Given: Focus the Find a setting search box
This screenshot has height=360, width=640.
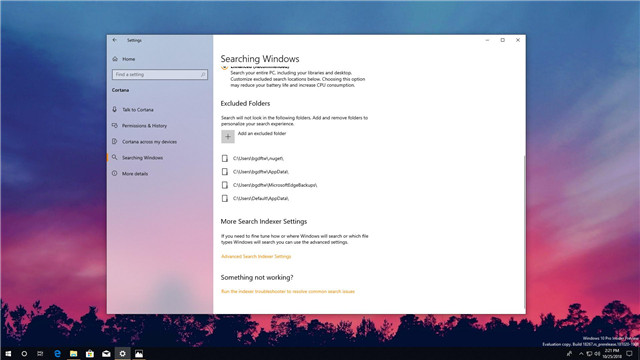Looking at the screenshot, I should [x=160, y=74].
